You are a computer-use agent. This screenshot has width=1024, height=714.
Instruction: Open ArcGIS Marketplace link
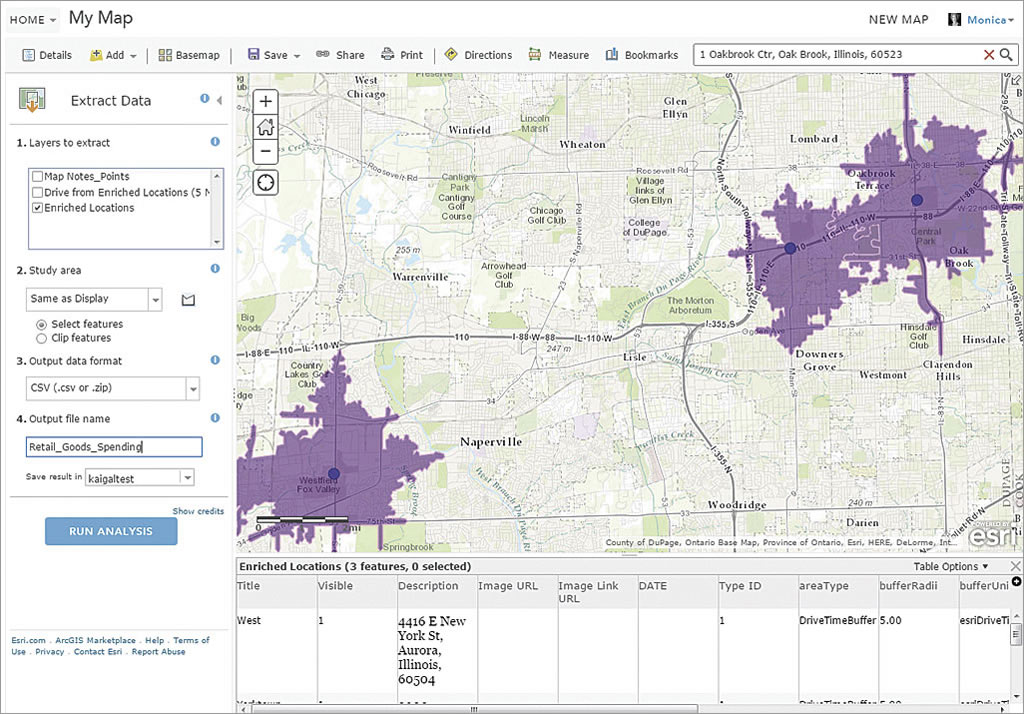coord(95,640)
